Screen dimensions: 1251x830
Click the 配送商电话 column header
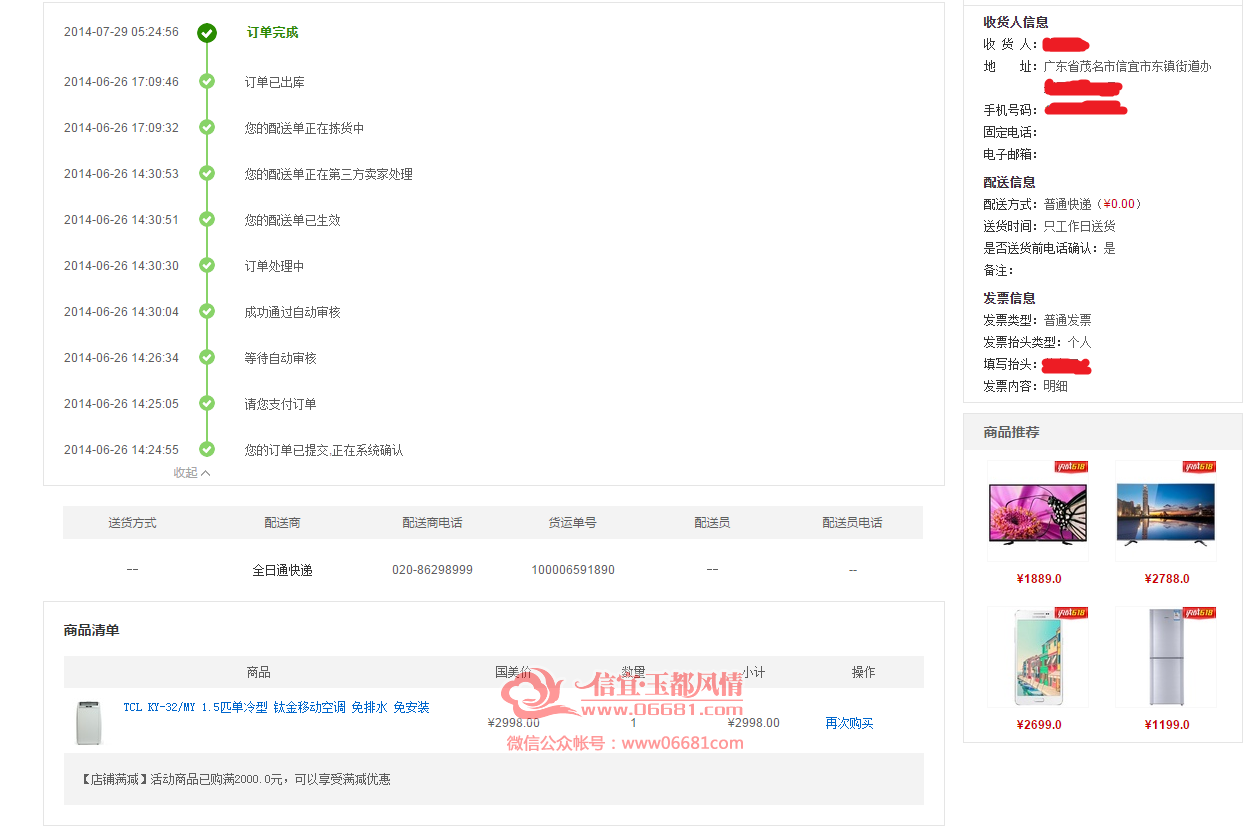point(432,523)
